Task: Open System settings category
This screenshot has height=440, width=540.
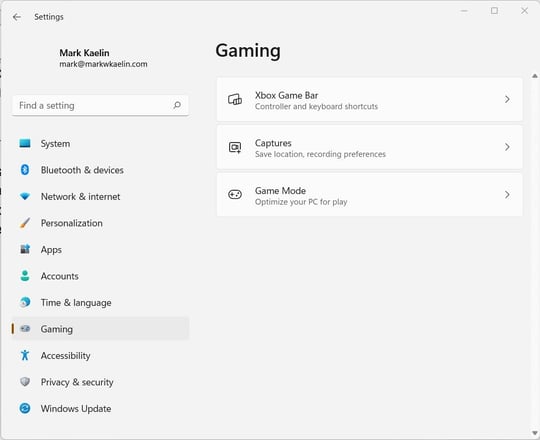Action: (x=101, y=144)
